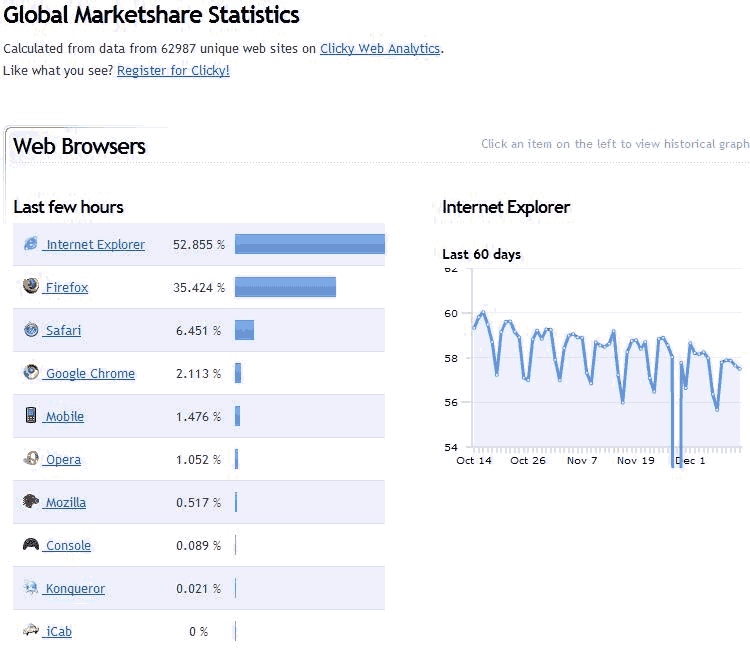Select the Mobile link
Image resolution: width=750 pixels, height=649 pixels.
tap(63, 417)
